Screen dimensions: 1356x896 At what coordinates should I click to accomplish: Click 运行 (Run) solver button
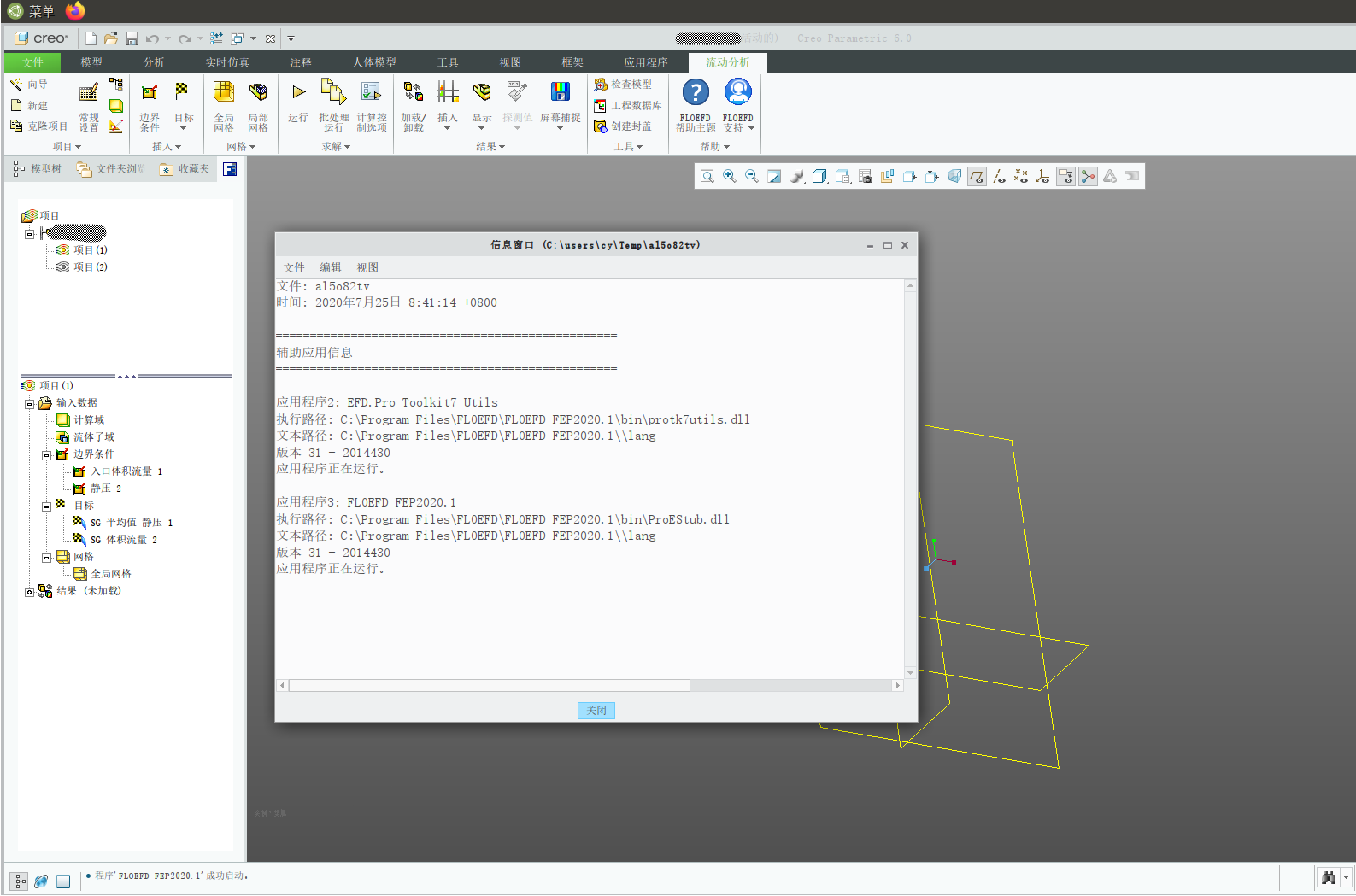click(298, 102)
